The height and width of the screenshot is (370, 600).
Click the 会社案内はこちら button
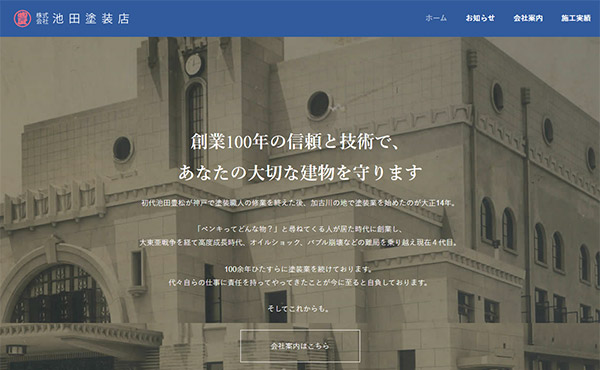(x=300, y=346)
